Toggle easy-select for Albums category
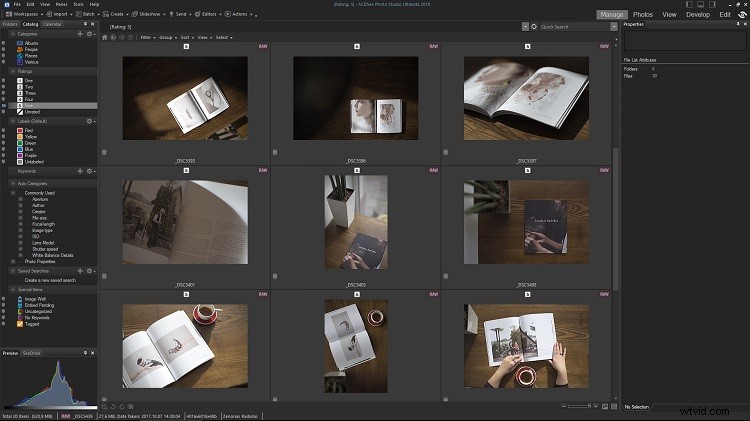 point(4,43)
